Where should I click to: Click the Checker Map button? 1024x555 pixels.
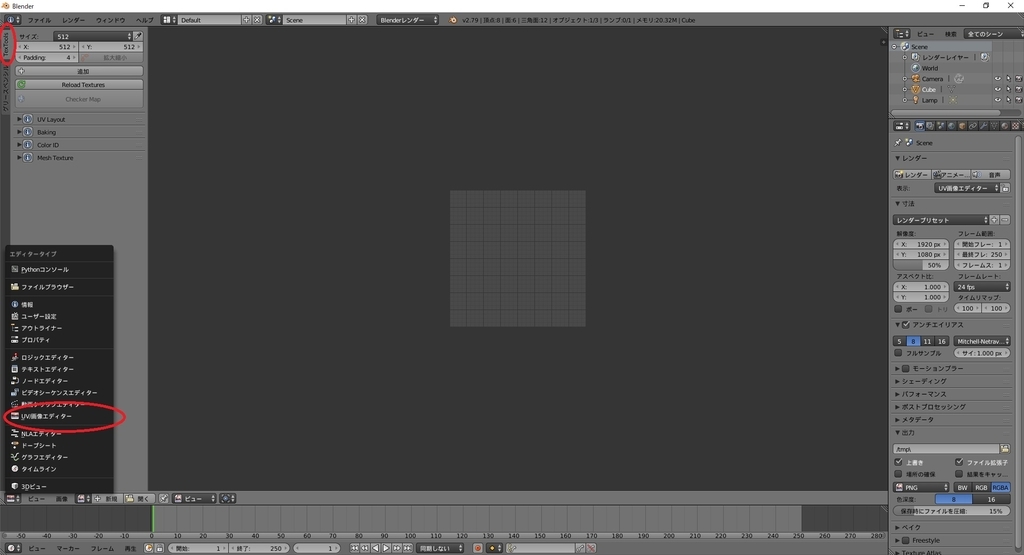pos(79,99)
